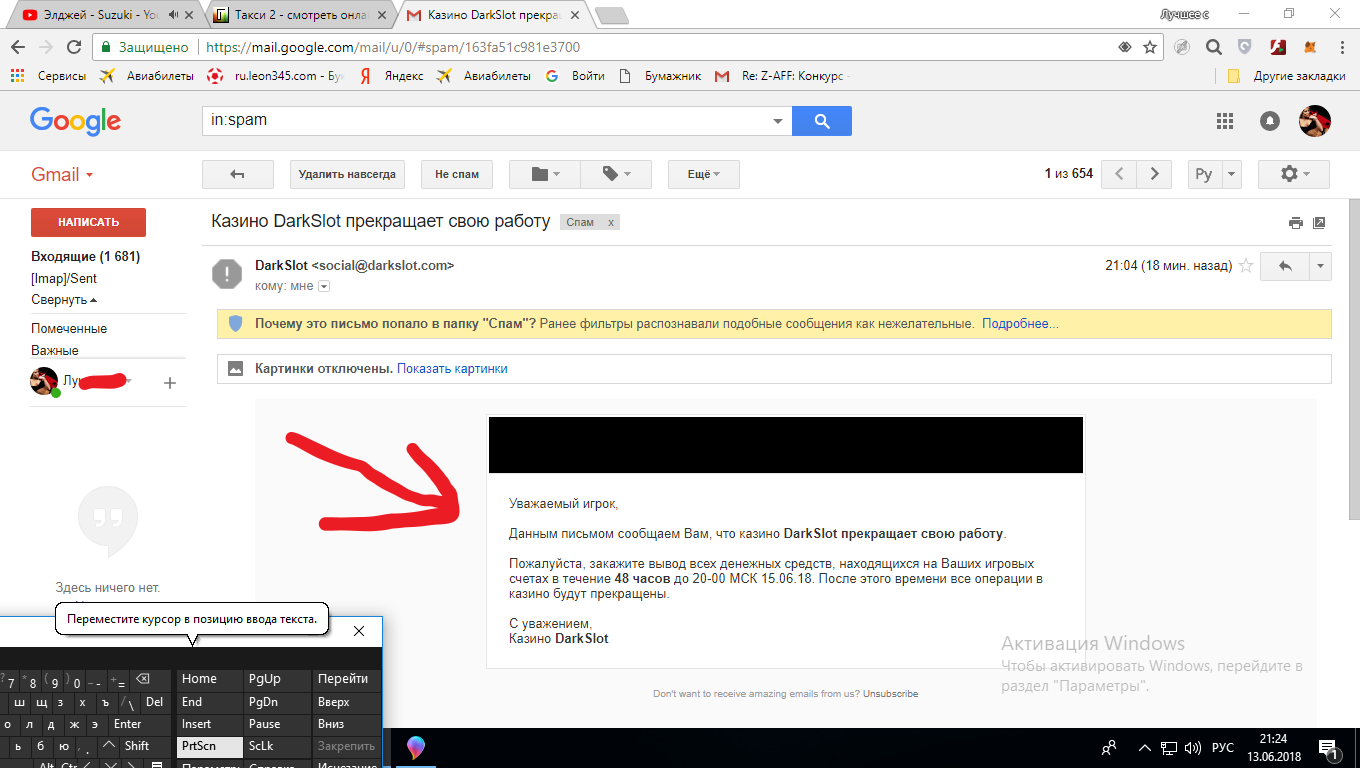
Task: Close the on-screen keyboard window
Action: pyautogui.click(x=359, y=631)
